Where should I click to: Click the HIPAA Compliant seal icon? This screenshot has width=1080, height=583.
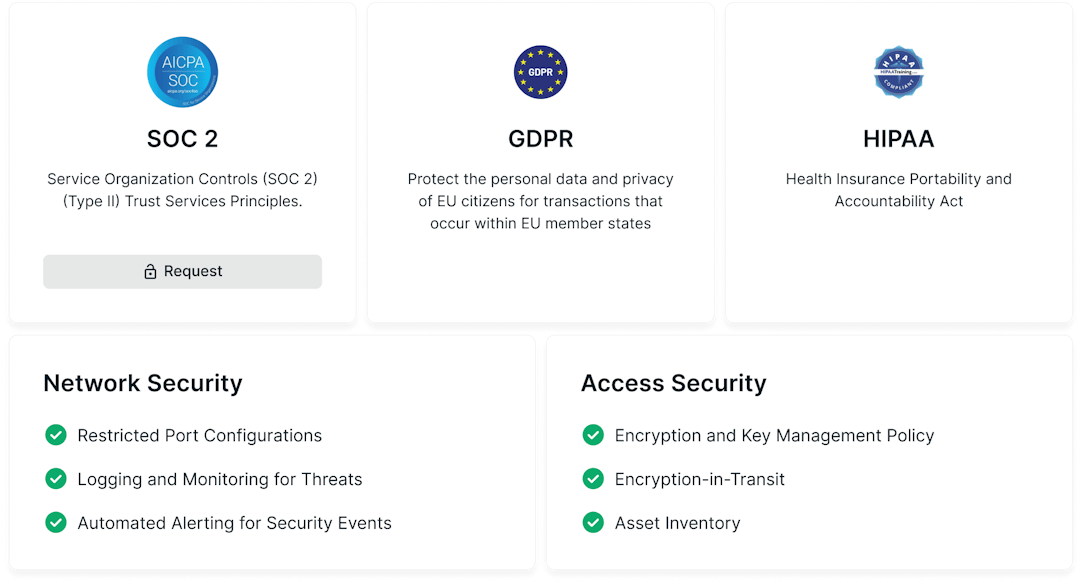(898, 71)
